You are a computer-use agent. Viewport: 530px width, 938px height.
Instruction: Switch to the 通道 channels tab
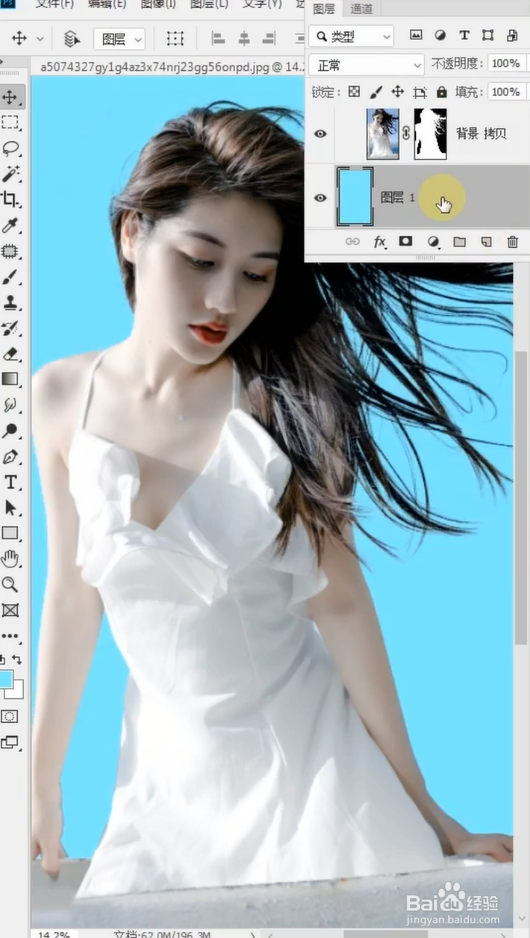[361, 9]
